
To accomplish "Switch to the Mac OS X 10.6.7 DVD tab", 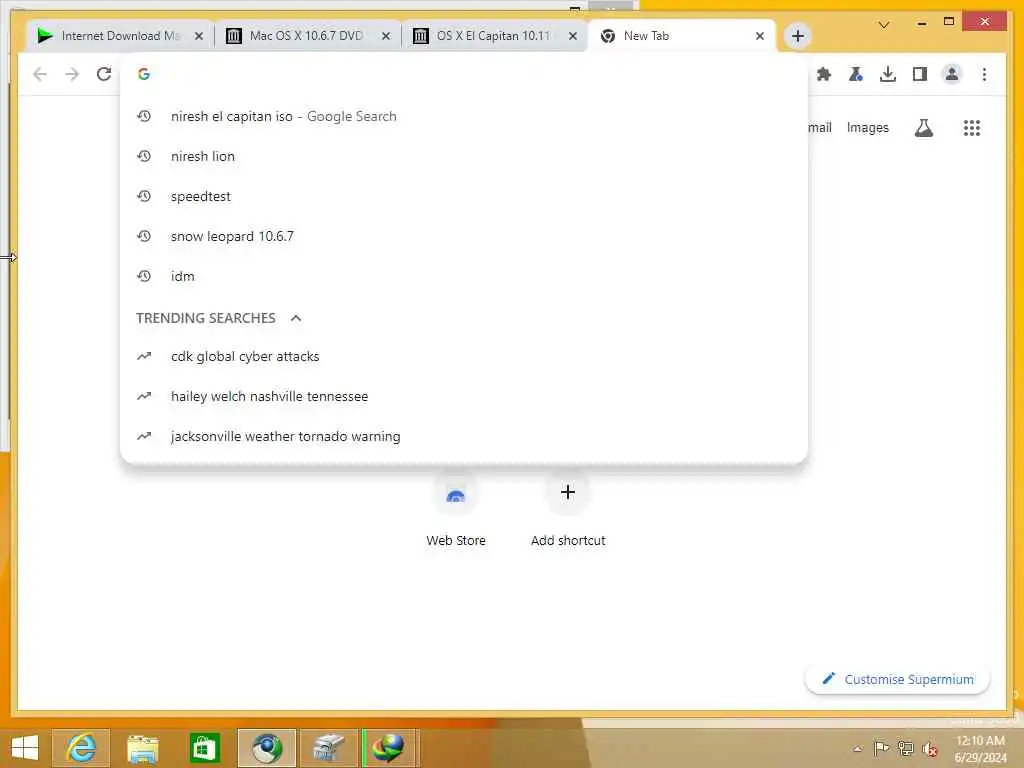I will [x=306, y=36].
